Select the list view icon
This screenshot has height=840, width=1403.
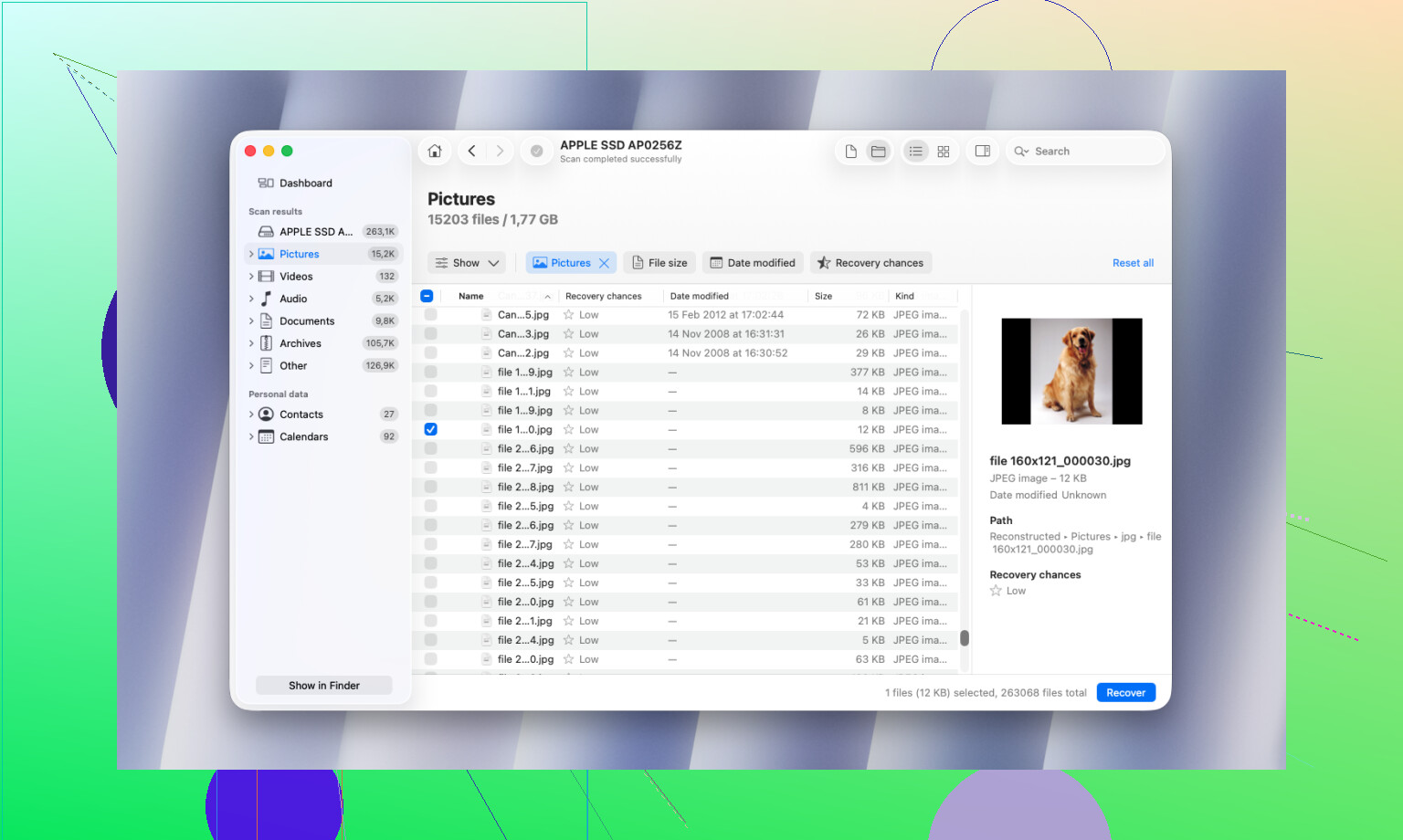point(915,152)
